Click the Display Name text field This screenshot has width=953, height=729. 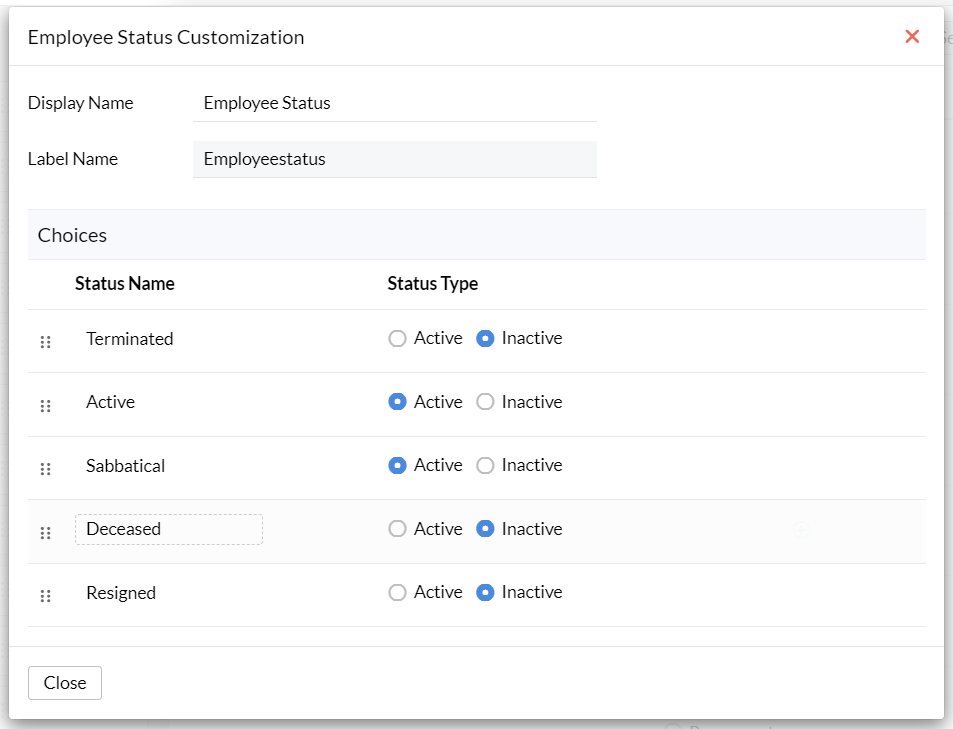[x=394, y=103]
